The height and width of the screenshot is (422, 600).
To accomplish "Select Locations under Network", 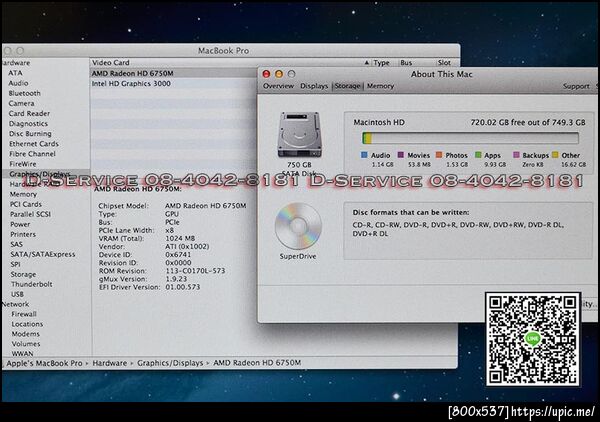I will coord(27,324).
